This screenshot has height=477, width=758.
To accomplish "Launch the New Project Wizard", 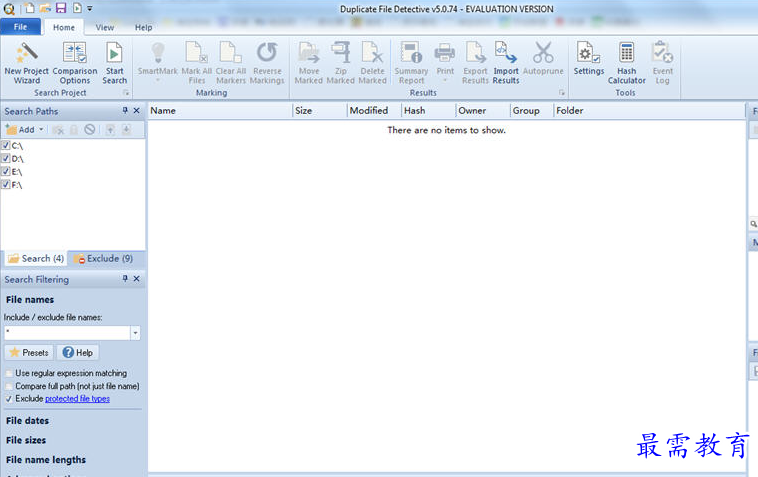I will pos(27,63).
